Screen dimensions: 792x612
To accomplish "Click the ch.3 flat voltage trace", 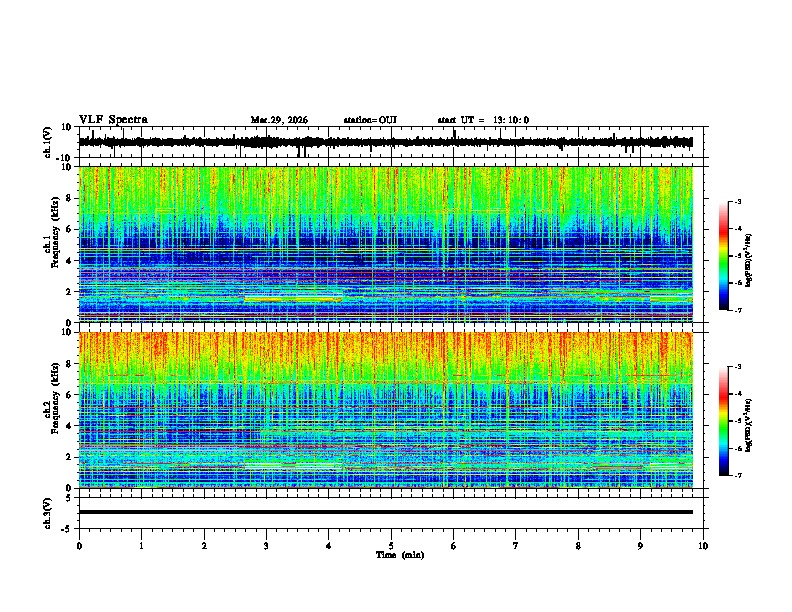I will pyautogui.click(x=385, y=512).
